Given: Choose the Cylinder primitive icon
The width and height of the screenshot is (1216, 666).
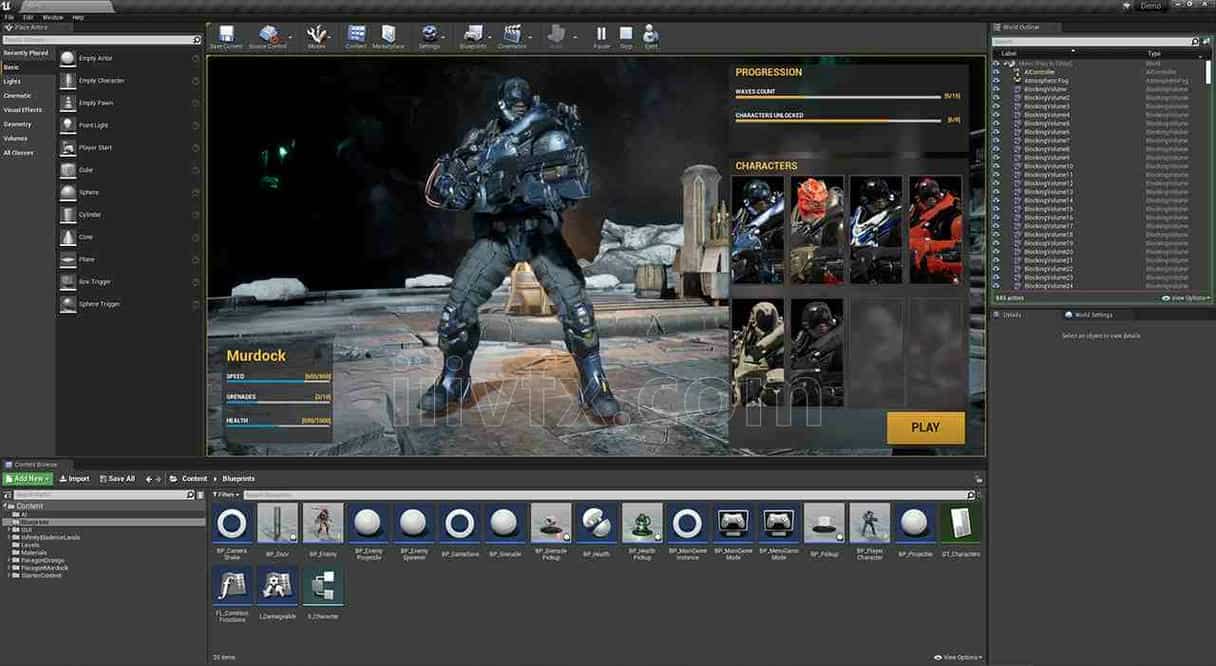Looking at the screenshot, I should [68, 214].
